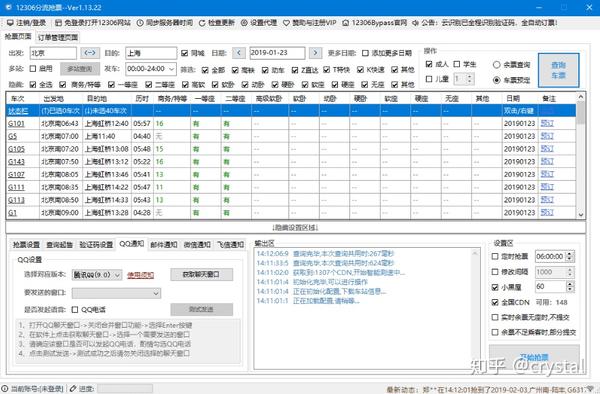Click the 出发 station input field
The height and width of the screenshot is (394, 600).
[53, 53]
